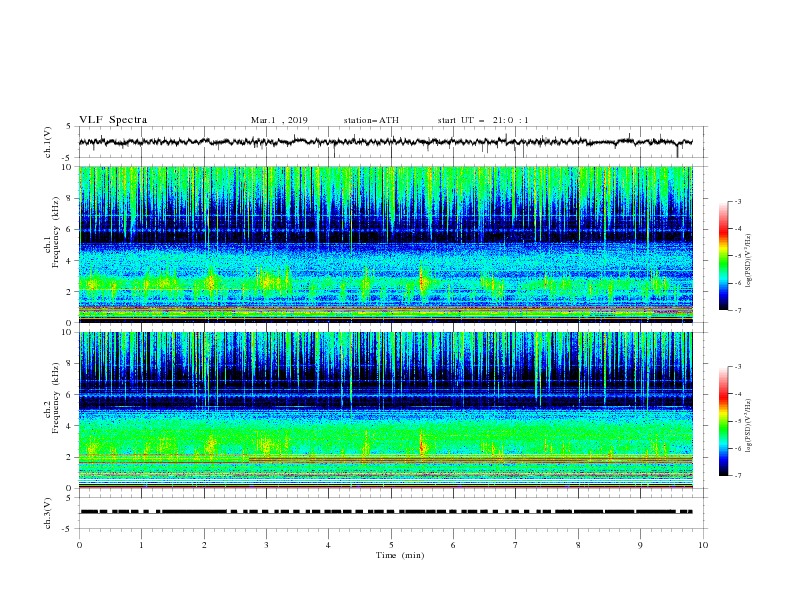The width and height of the screenshot is (792, 612).
Task: Click the "5" tick on ch.1(V) axis
Action: click(x=69, y=126)
